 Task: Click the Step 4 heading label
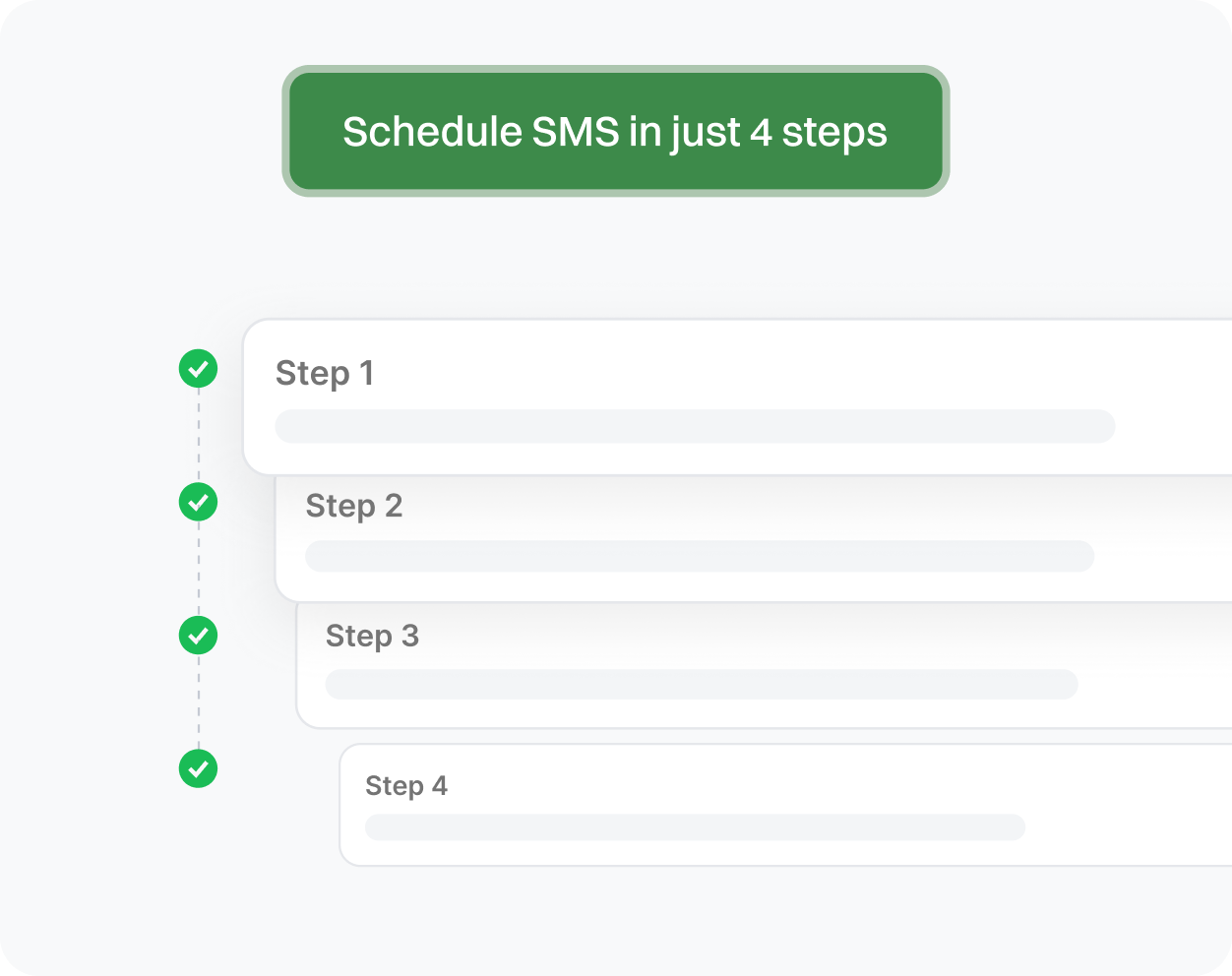coord(405,786)
